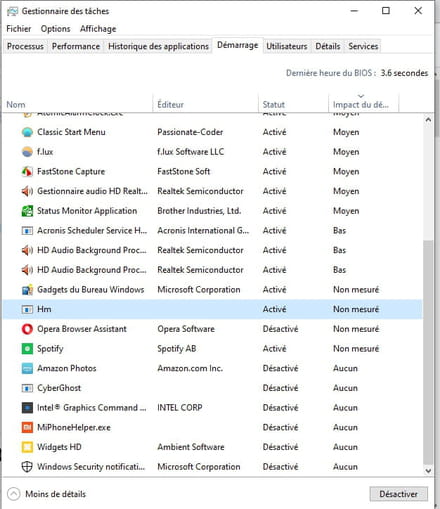Click publisher Amazon.com Inc.
The height and width of the screenshot is (509, 440).
[190, 368]
